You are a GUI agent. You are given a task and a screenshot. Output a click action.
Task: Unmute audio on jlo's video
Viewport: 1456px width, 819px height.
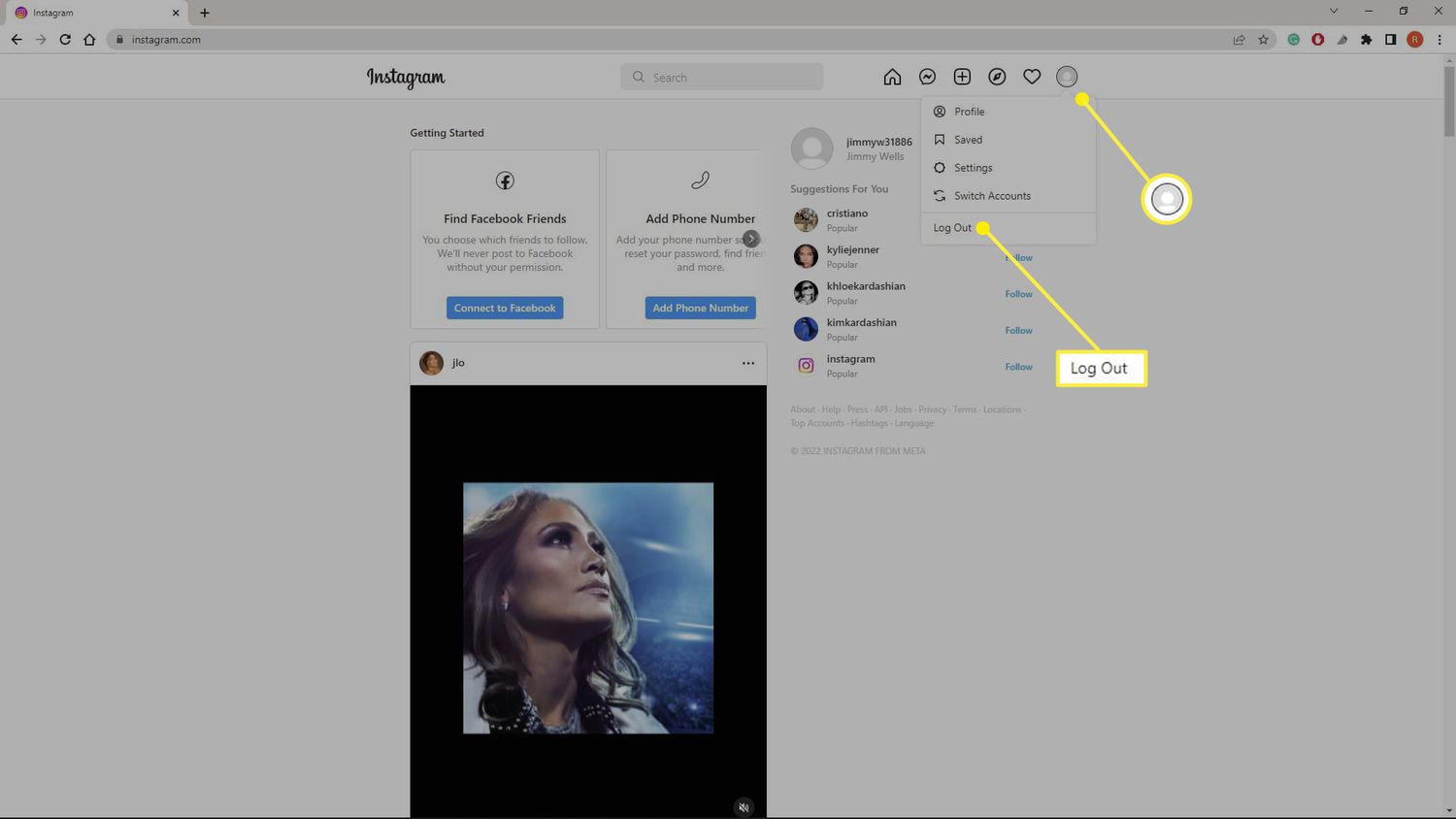point(743,806)
